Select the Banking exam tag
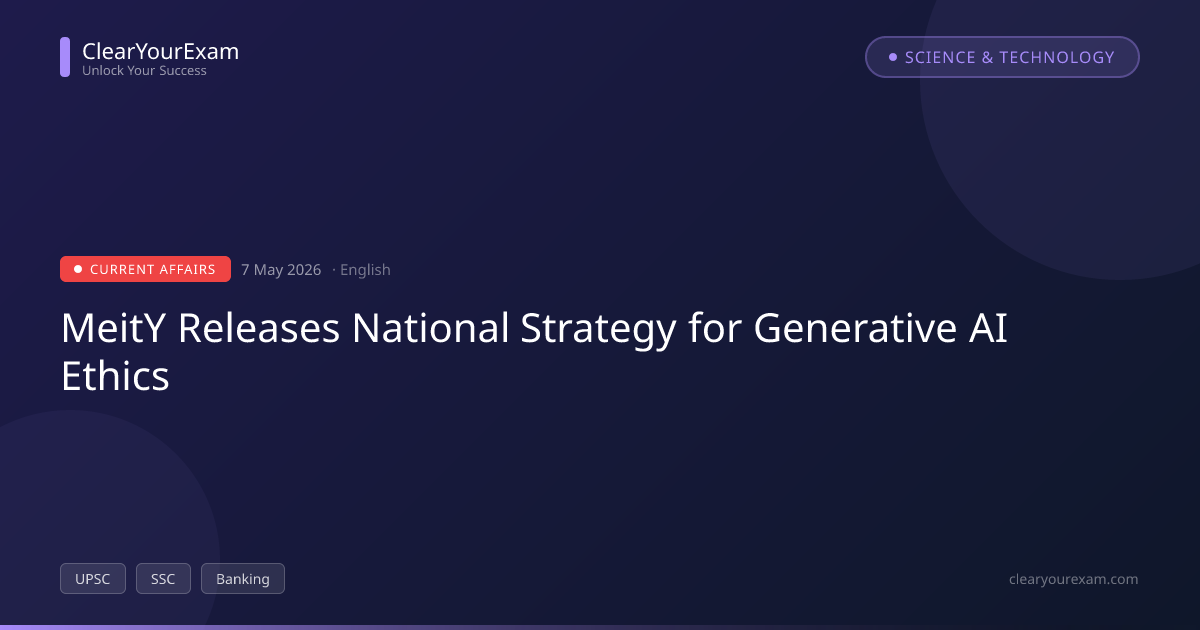The image size is (1200, 630). [x=243, y=579]
